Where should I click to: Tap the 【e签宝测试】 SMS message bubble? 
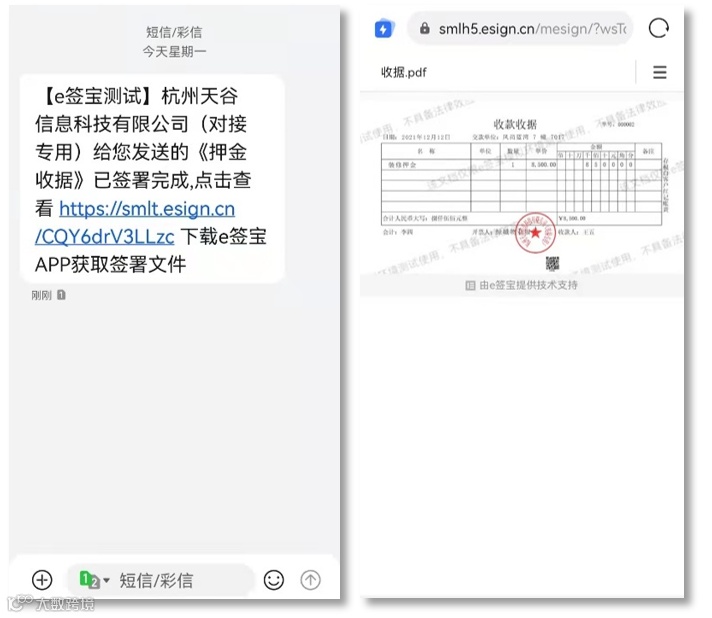(152, 178)
